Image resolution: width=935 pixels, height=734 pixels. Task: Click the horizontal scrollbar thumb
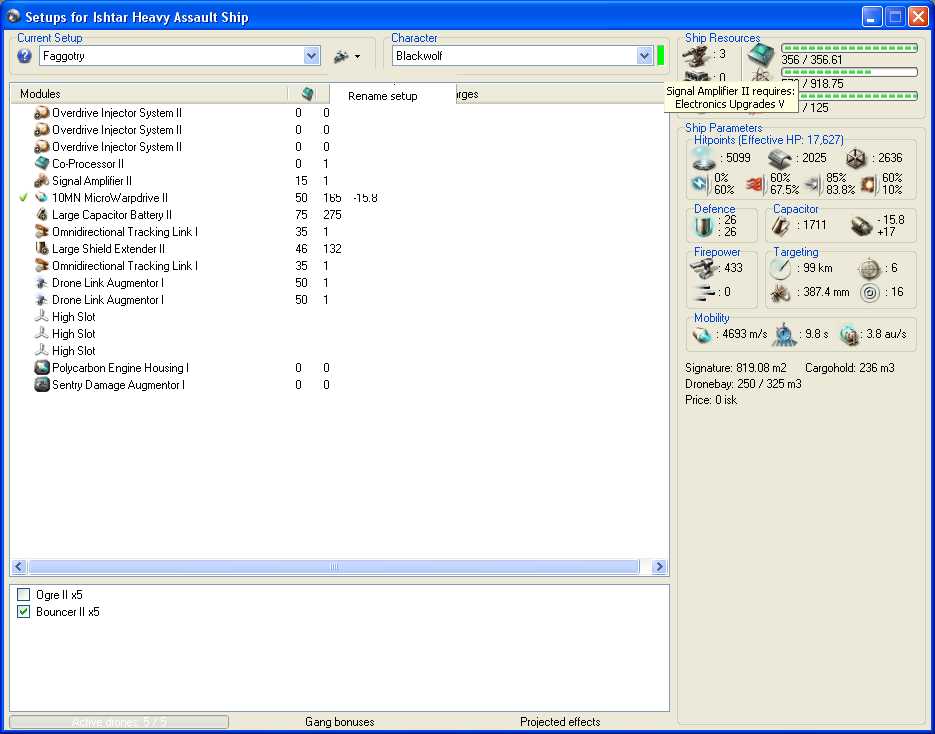tap(334, 566)
